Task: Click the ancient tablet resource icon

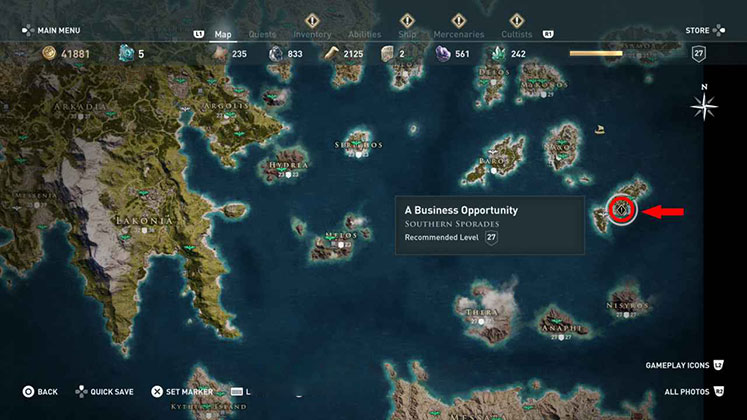Action: 387,54
